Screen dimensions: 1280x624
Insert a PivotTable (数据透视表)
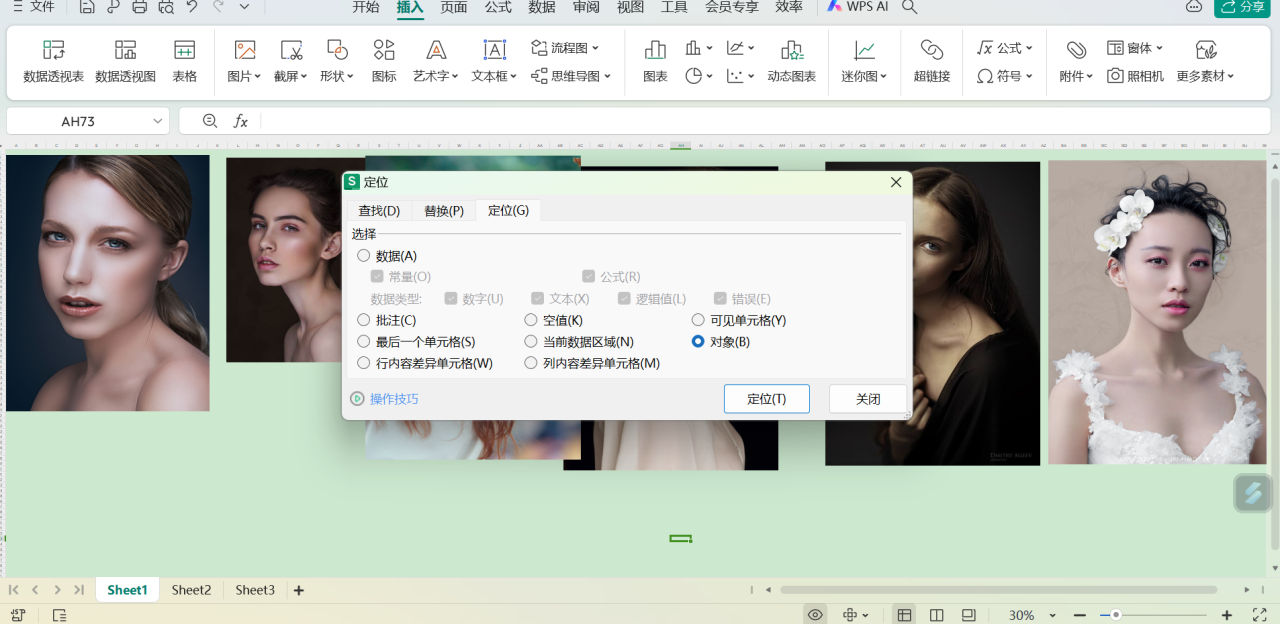[54, 61]
